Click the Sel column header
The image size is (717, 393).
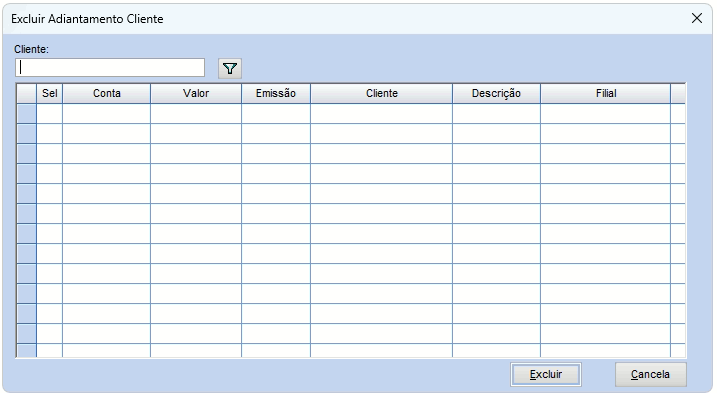pyautogui.click(x=49, y=93)
